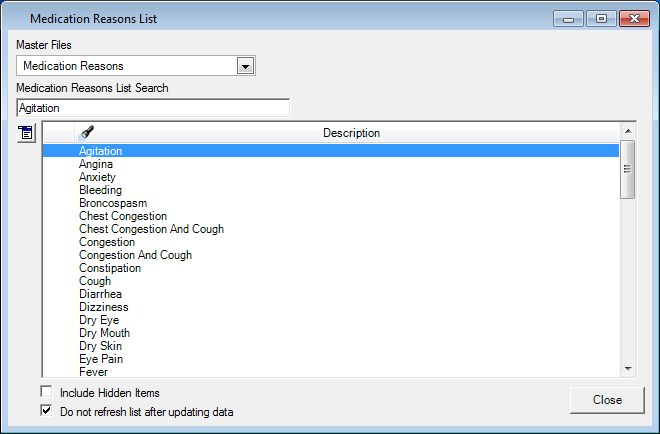Click the vertical scrollbar thumb
This screenshot has width=660, height=434.
(x=628, y=168)
